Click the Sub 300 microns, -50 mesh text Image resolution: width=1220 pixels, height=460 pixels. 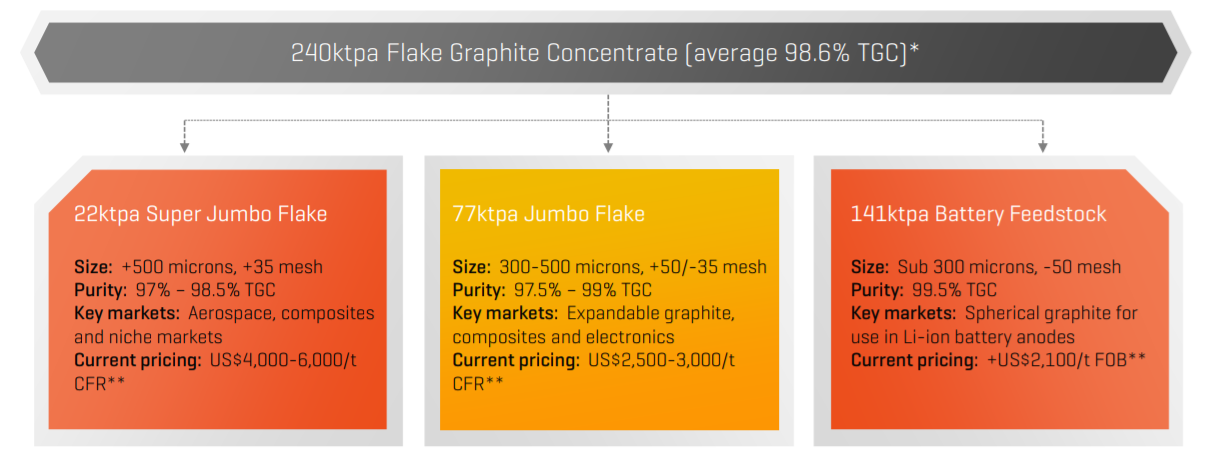[x=1009, y=267]
